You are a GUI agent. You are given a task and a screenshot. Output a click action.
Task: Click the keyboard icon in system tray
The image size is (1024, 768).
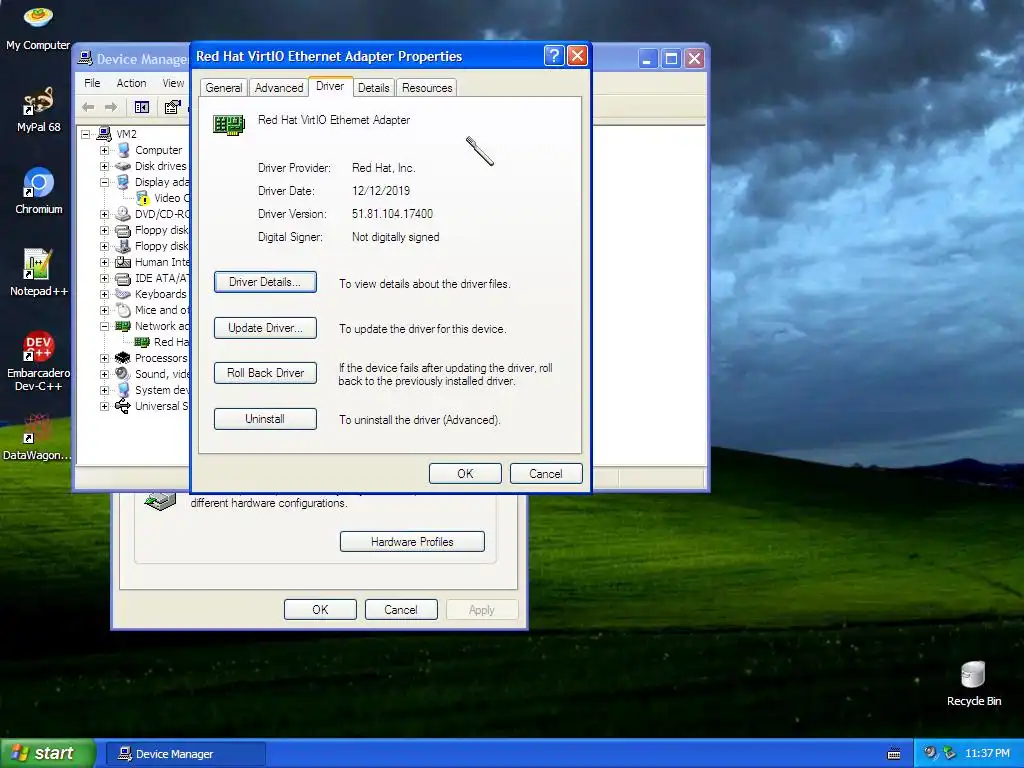pos(894,754)
